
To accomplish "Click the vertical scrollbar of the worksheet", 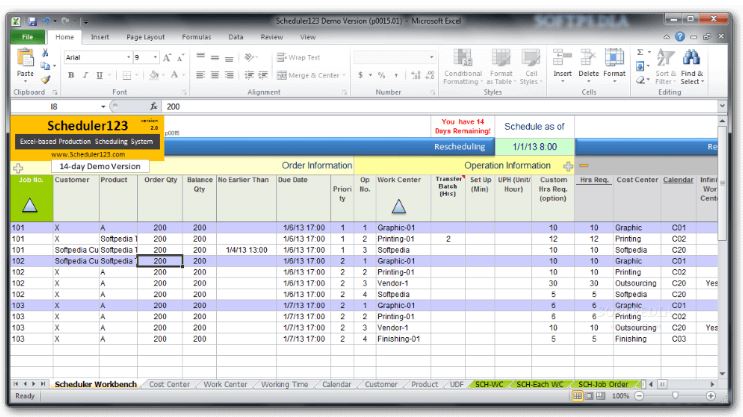I will tap(722, 246).
